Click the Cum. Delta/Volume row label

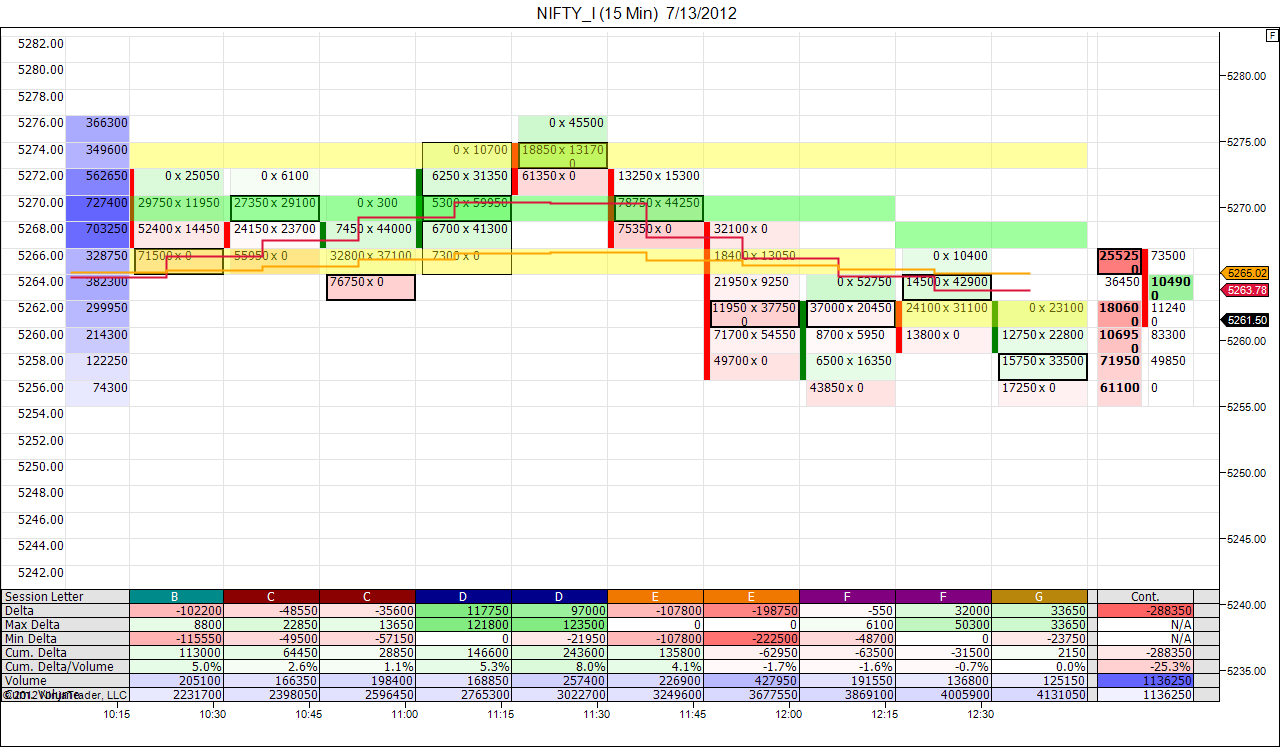(x=66, y=667)
